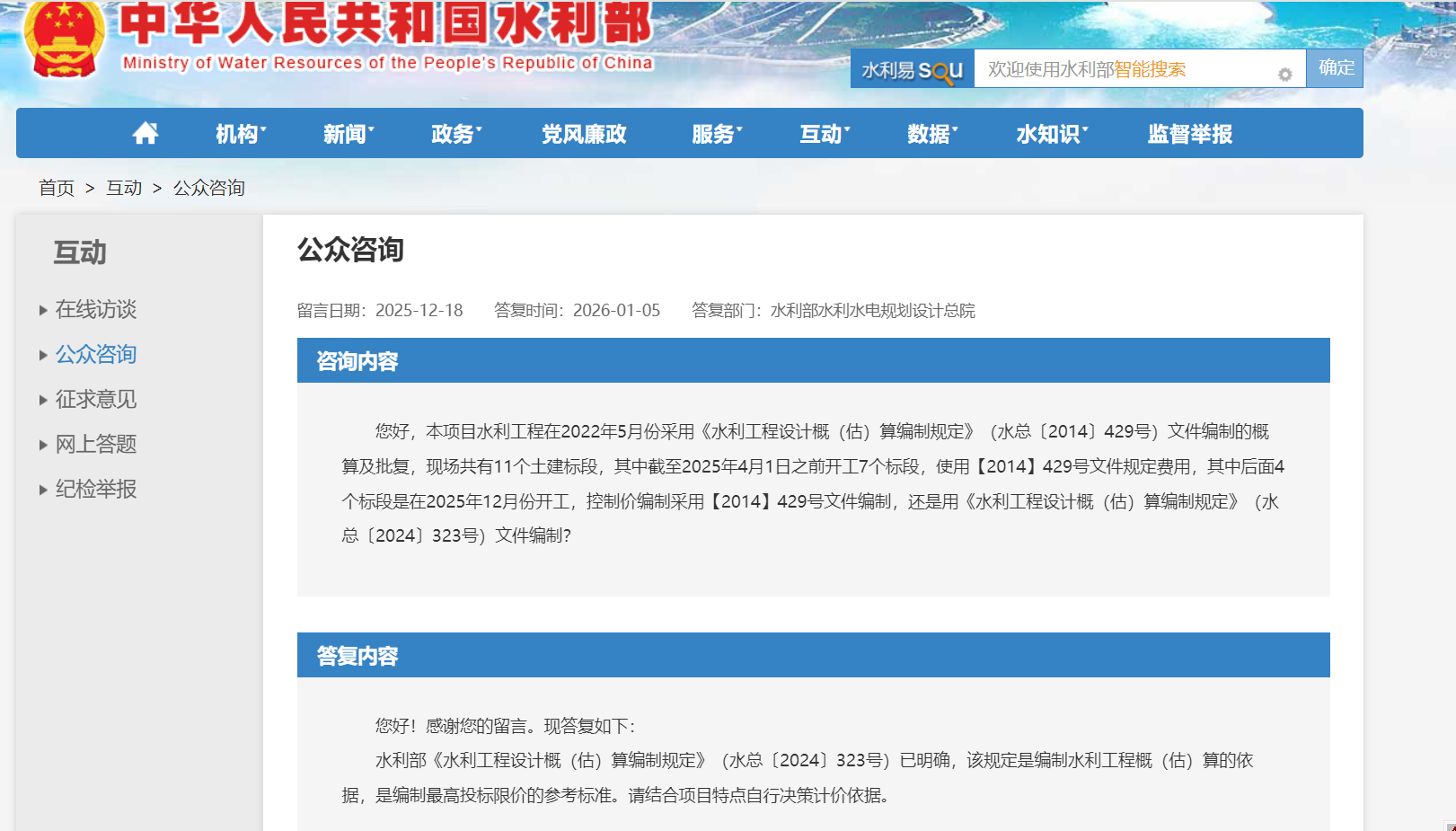Click 互动 breadcrumb link
The height and width of the screenshot is (831, 1456).
[124, 188]
